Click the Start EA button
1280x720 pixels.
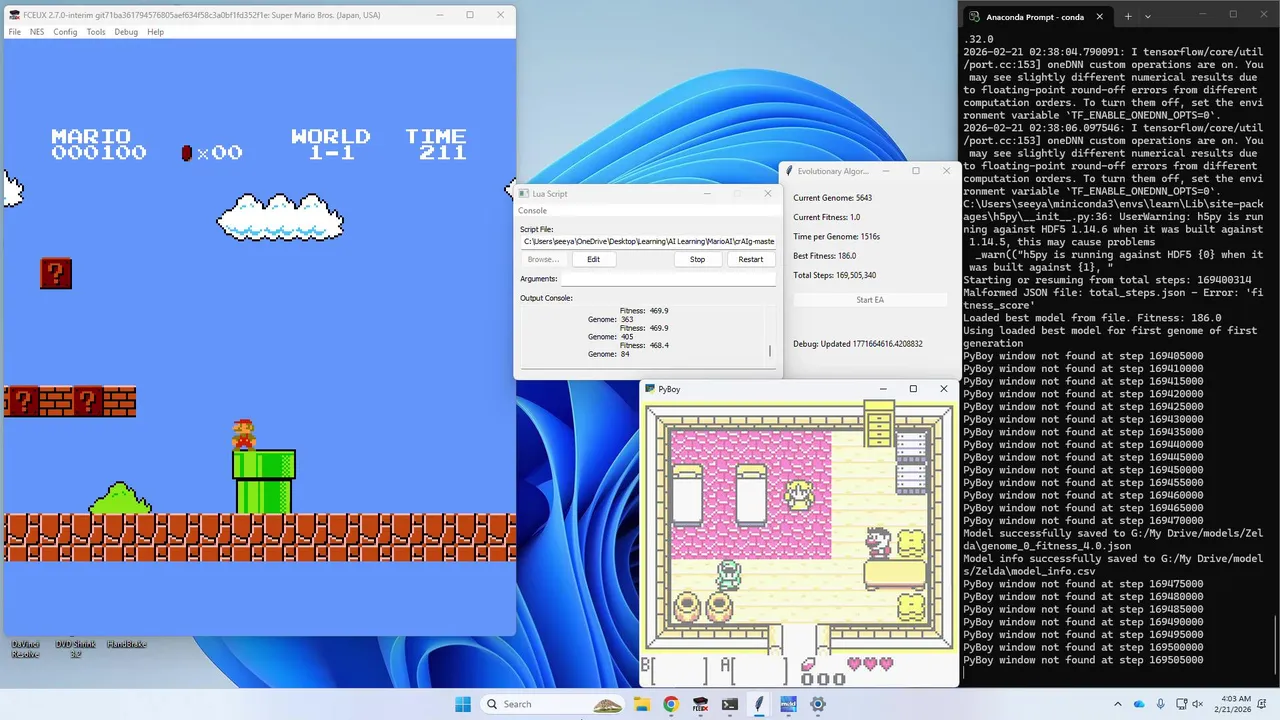click(870, 300)
